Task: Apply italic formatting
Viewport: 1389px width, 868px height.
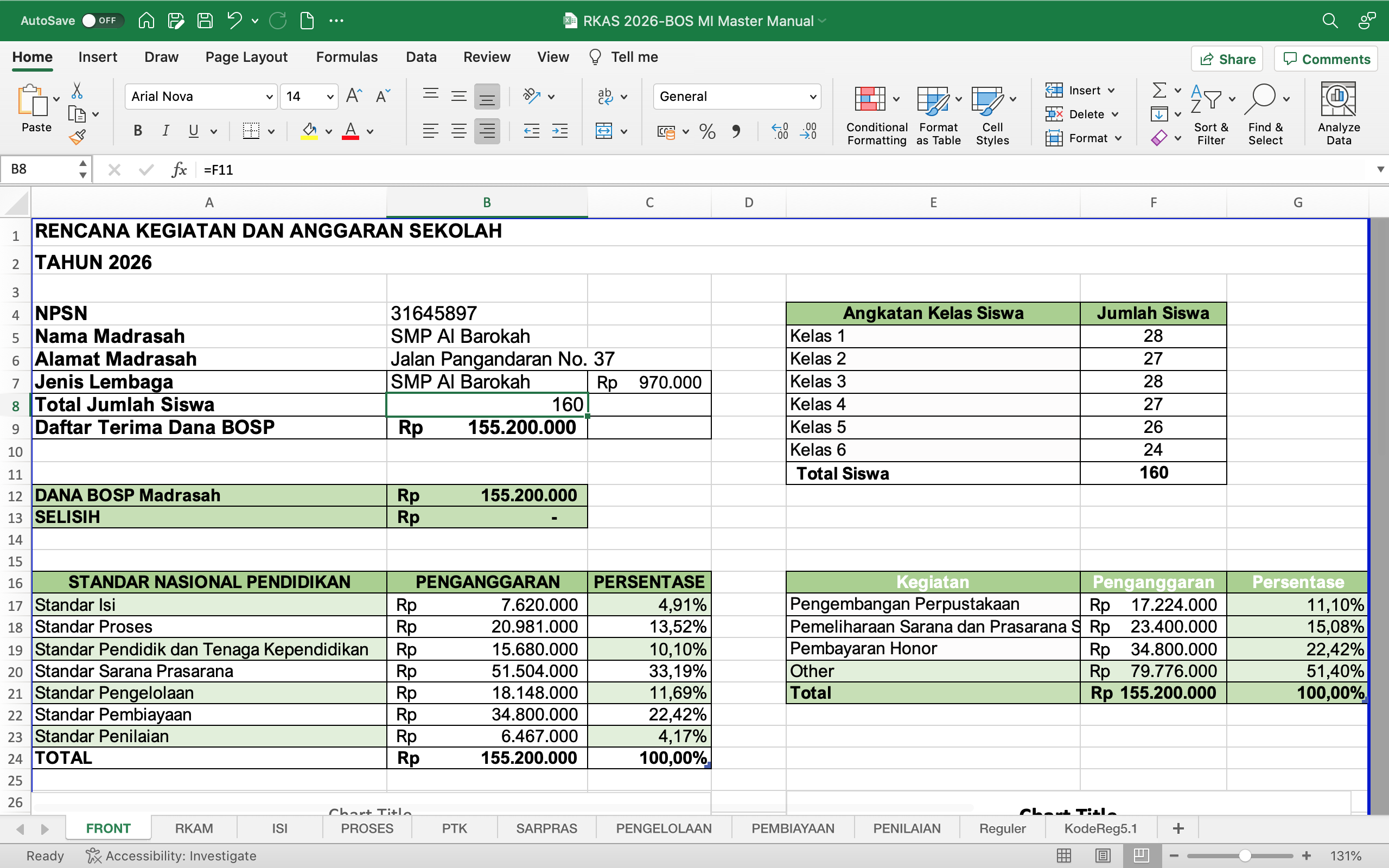Action: (165, 131)
